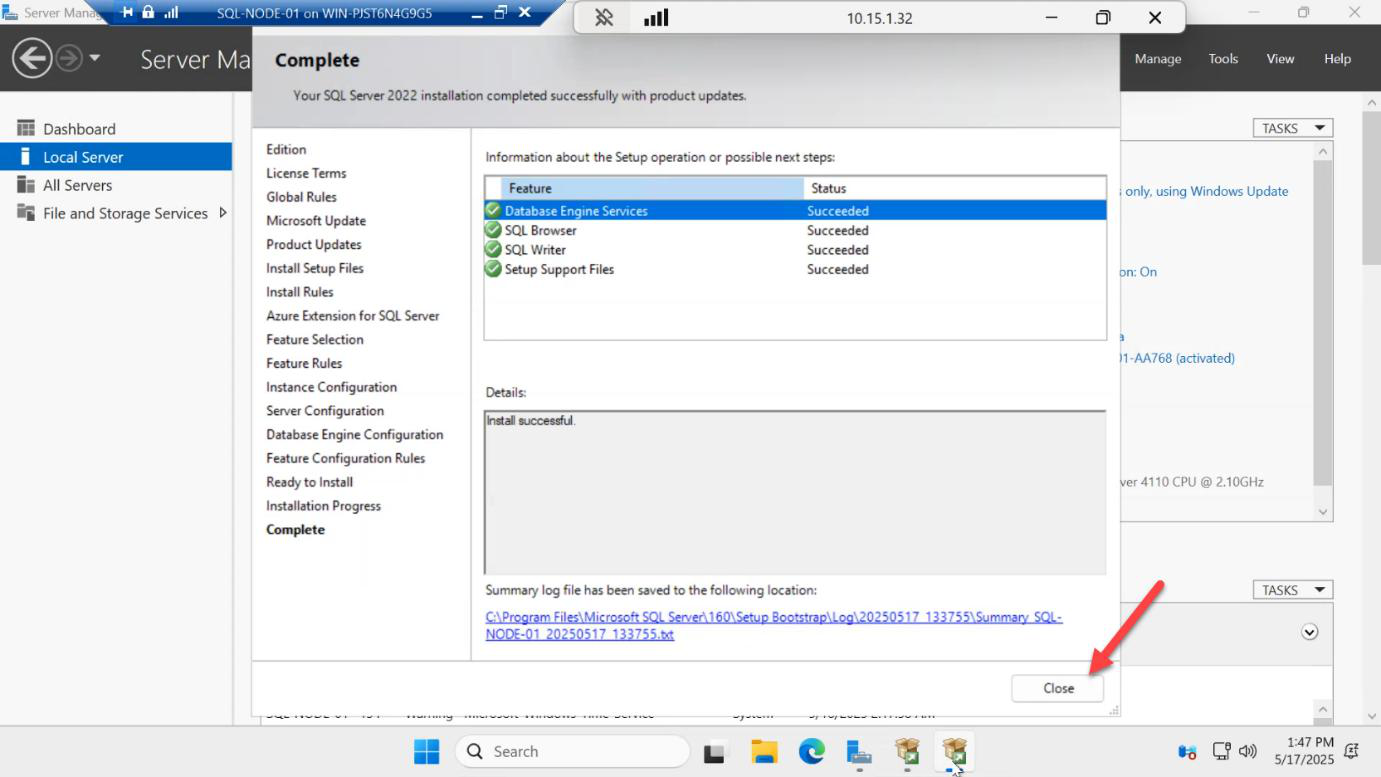This screenshot has height=777, width=1381.
Task: Click the Server Configuration step
Action: click(325, 411)
